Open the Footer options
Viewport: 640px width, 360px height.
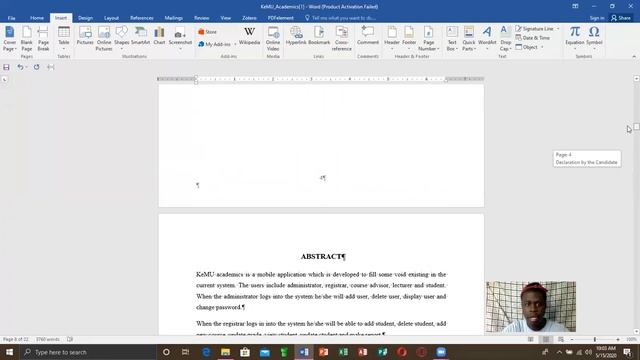coord(409,39)
